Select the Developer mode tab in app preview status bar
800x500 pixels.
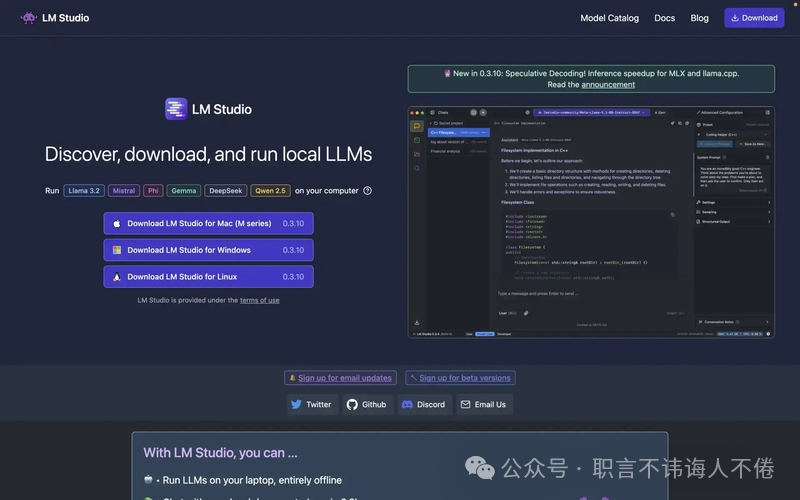pyautogui.click(x=504, y=334)
